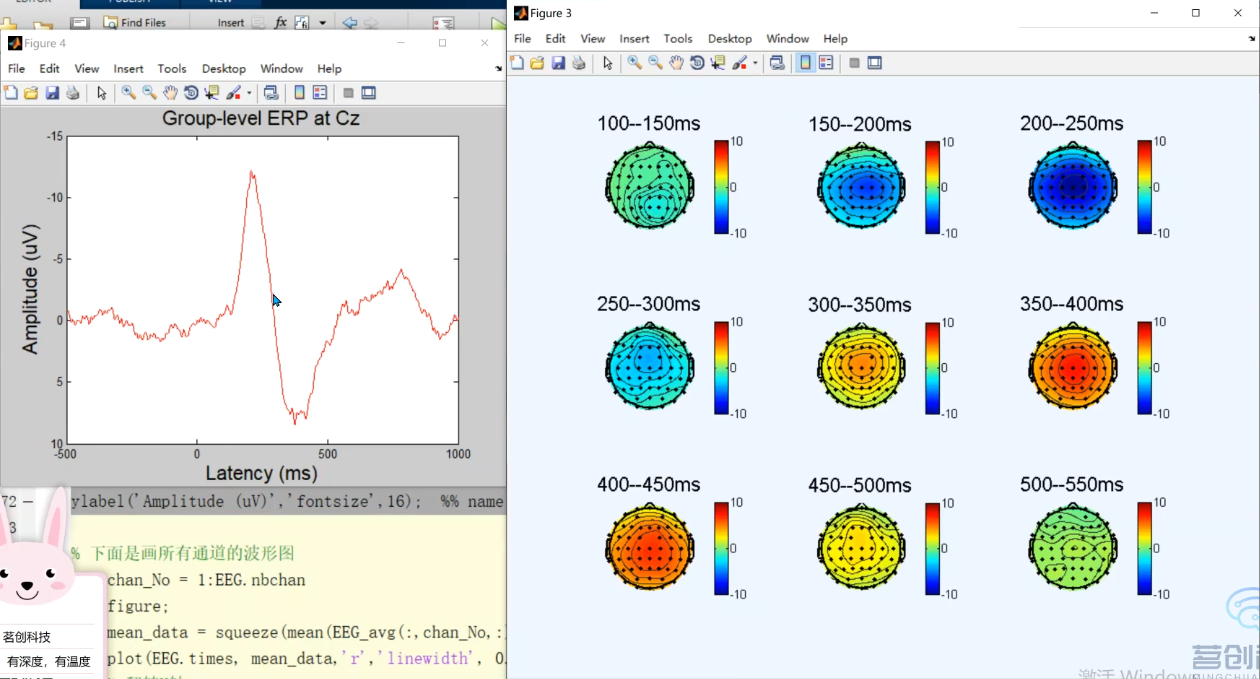
Task: Select the Pan hand tool in Figure 3
Action: [x=676, y=63]
